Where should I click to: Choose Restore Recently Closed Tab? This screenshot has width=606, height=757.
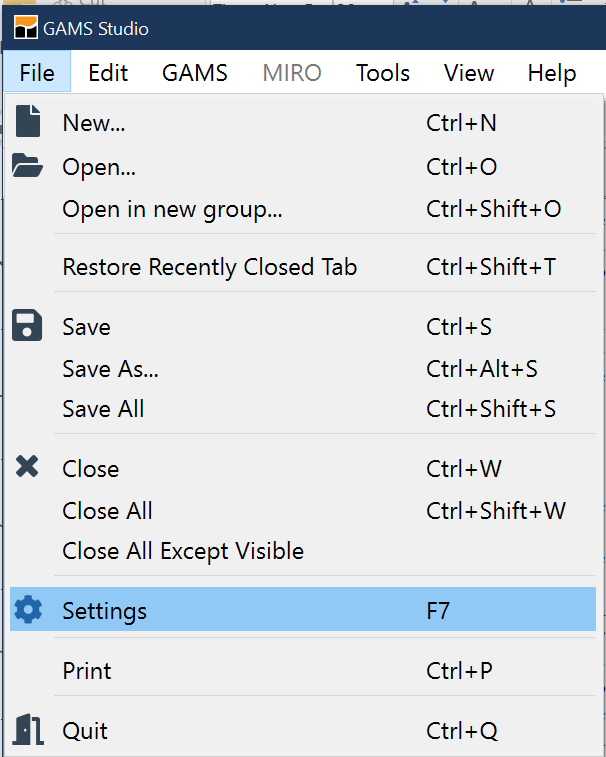click(x=209, y=267)
